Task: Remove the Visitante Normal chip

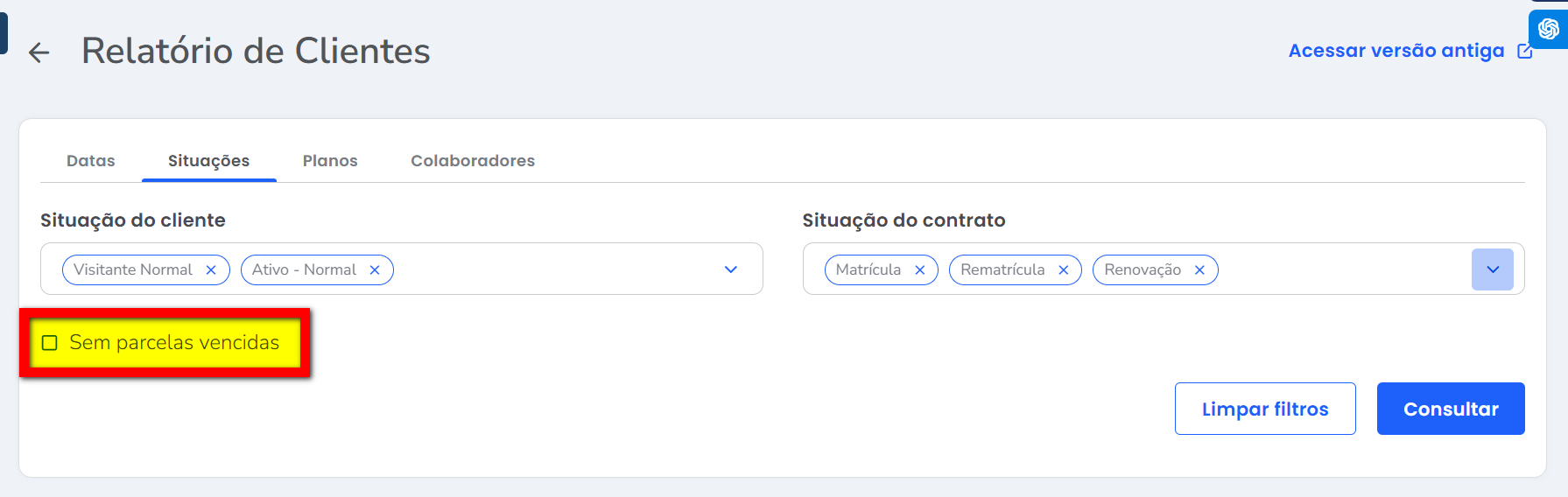Action: (211, 270)
